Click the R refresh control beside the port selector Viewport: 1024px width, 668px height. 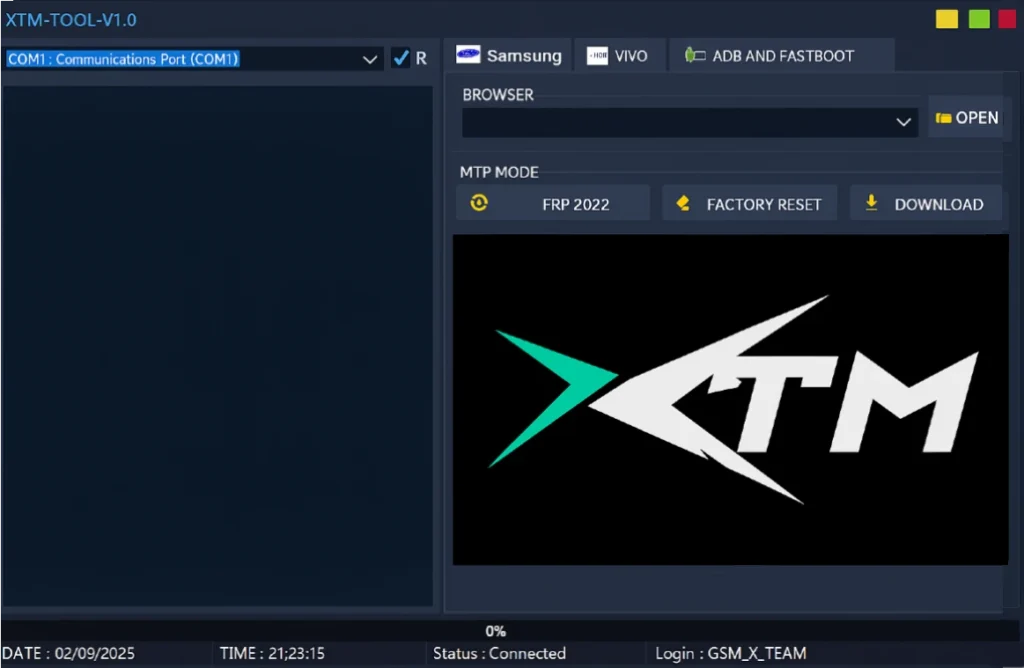coord(421,58)
